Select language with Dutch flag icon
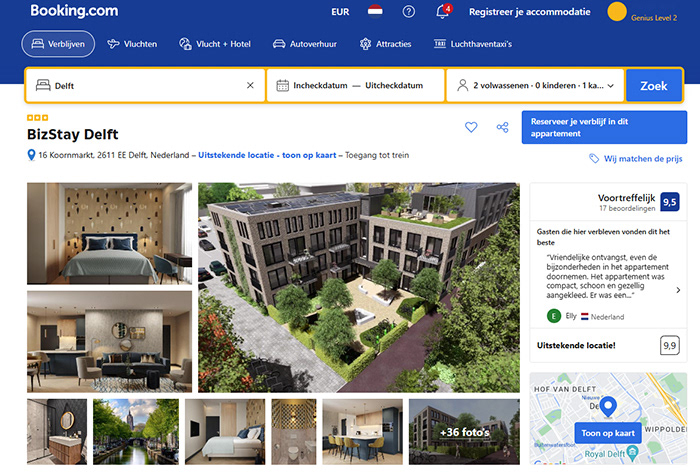Image resolution: width=700 pixels, height=472 pixels. click(x=375, y=11)
